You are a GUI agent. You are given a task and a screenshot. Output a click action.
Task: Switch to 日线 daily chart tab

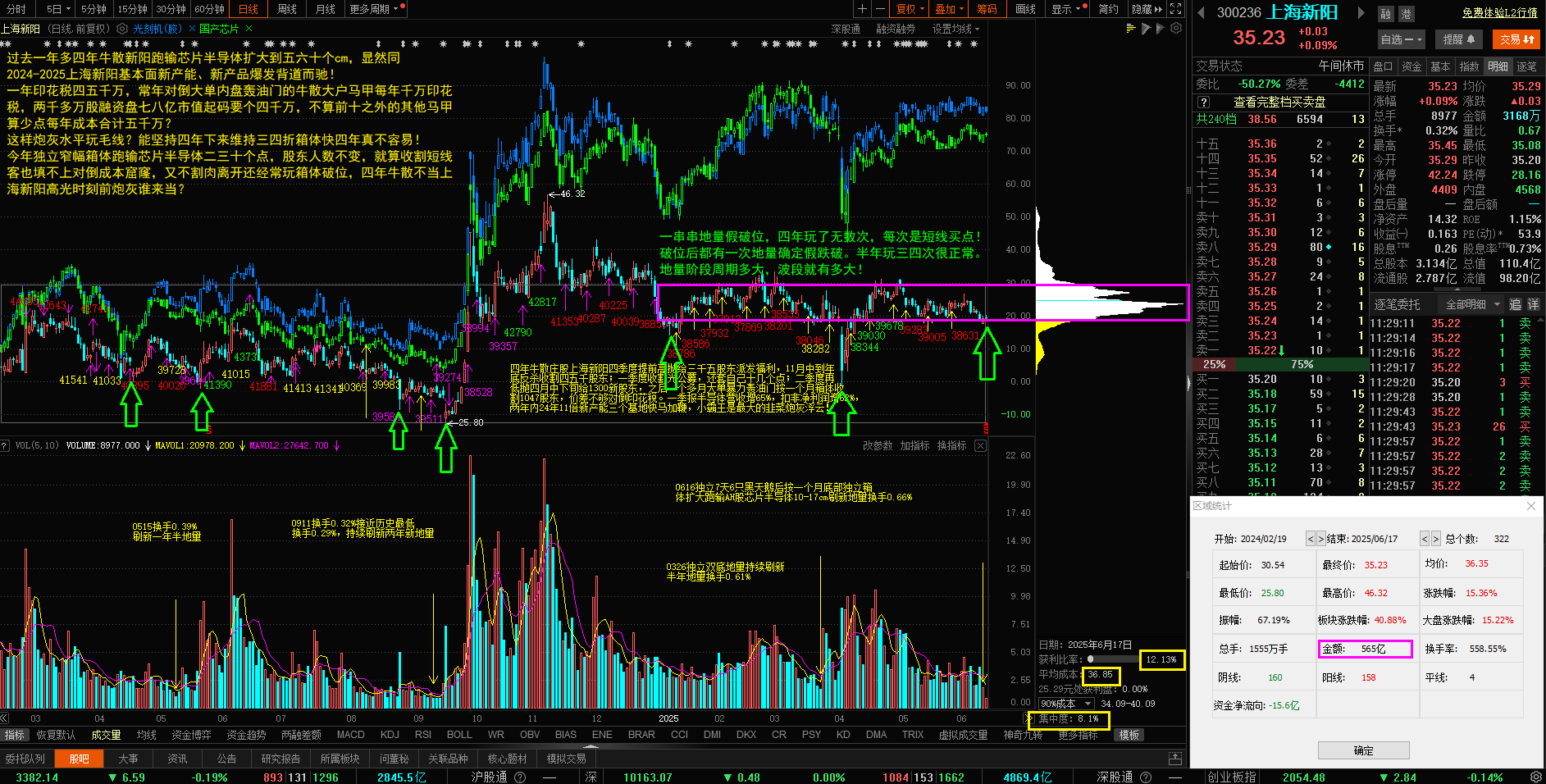point(249,9)
